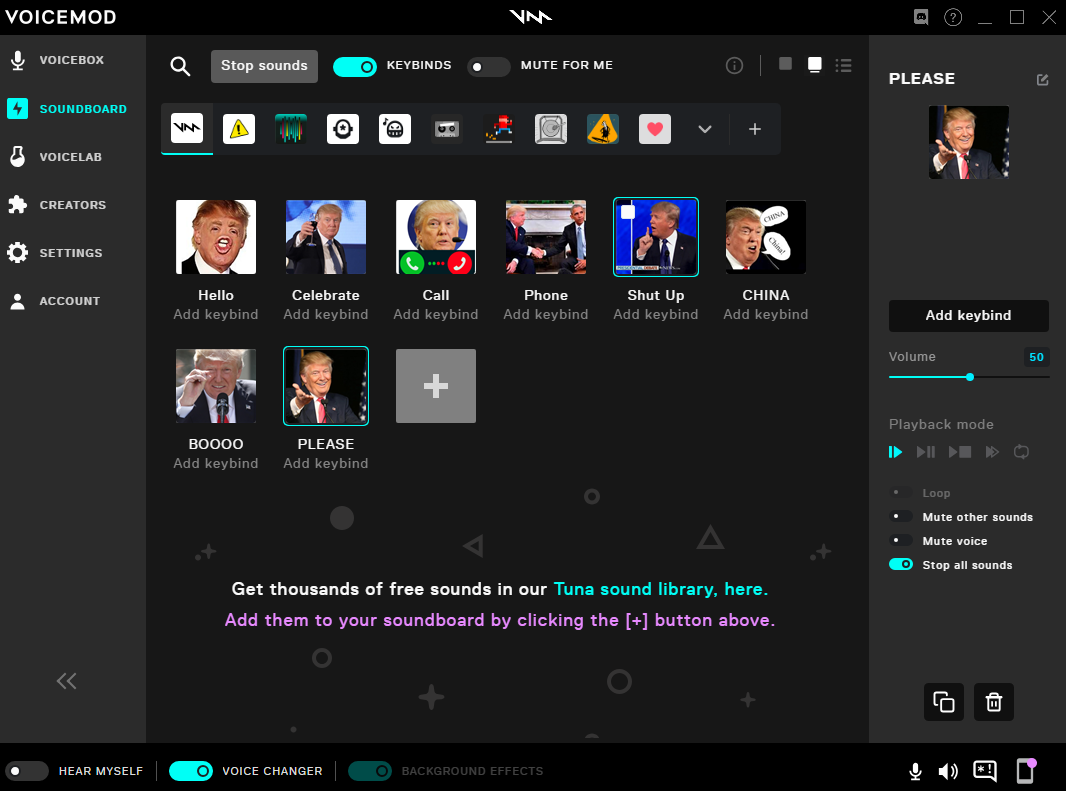Turn off the Keybinds toggle
Screen dimensions: 1066x791
coord(355,67)
